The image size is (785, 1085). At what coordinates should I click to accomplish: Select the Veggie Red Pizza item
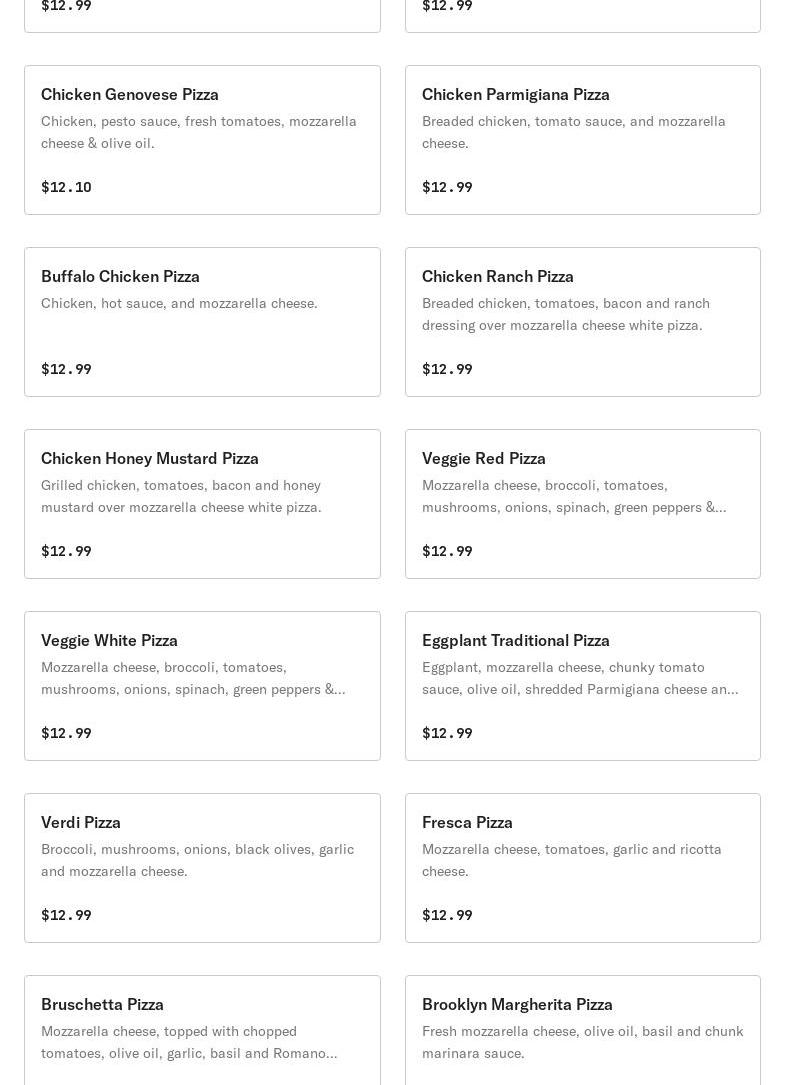pos(582,504)
